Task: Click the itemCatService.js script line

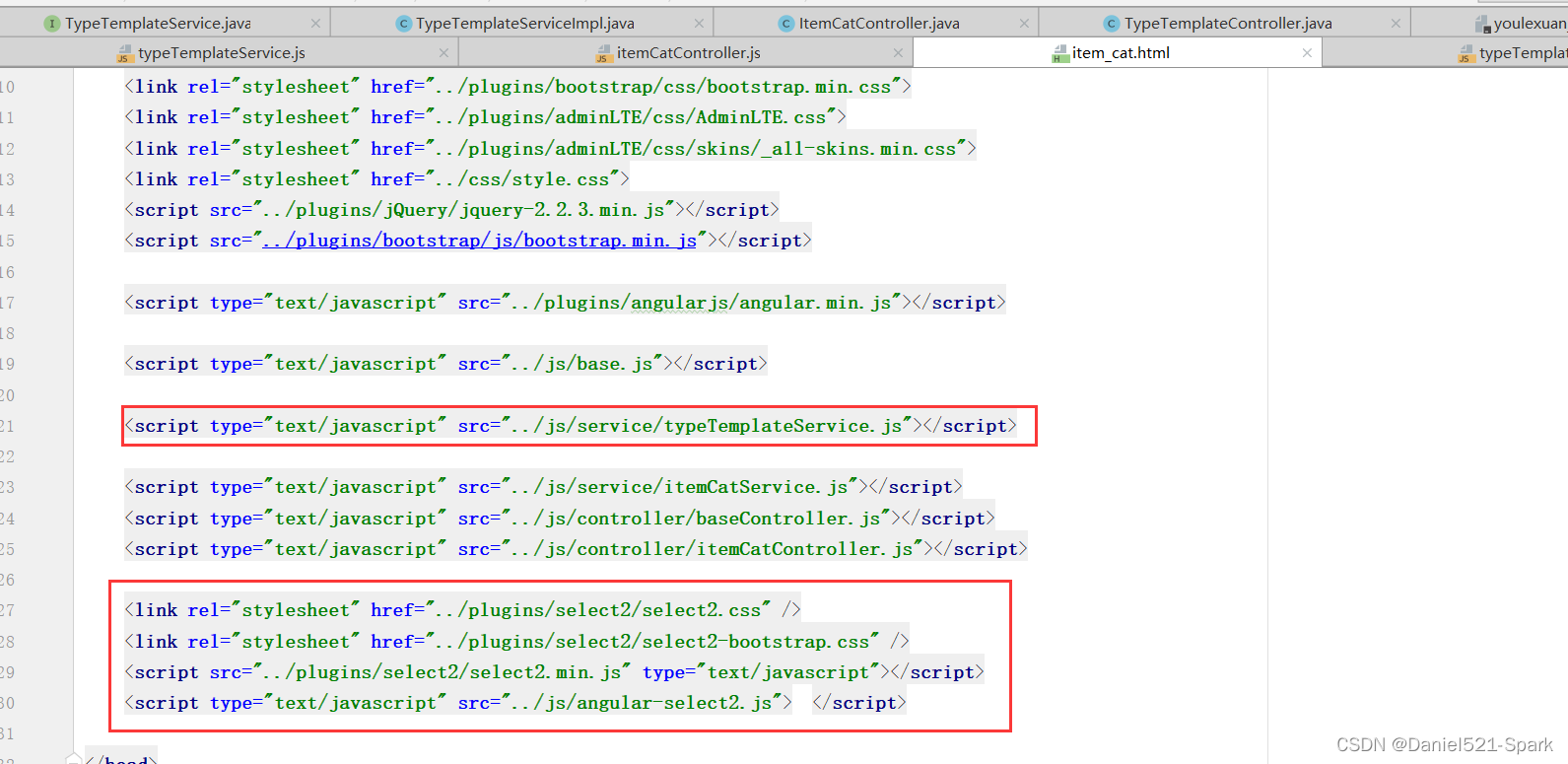Action: coord(543,487)
